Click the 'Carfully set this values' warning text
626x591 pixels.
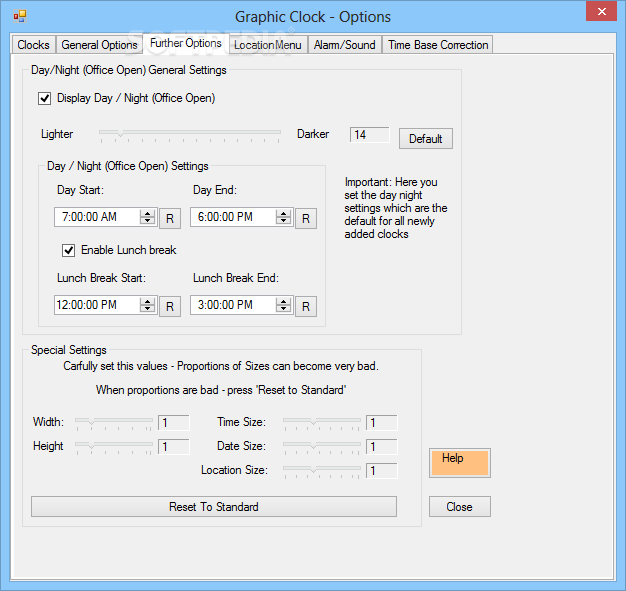click(221, 366)
